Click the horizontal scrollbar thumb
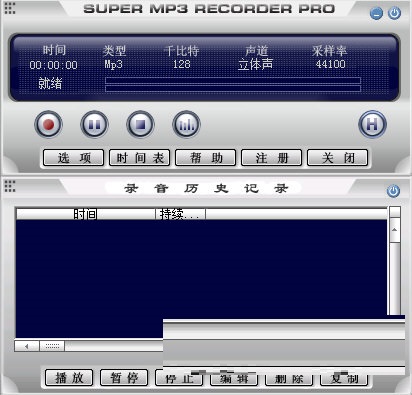The image size is (412, 395). (x=52, y=346)
